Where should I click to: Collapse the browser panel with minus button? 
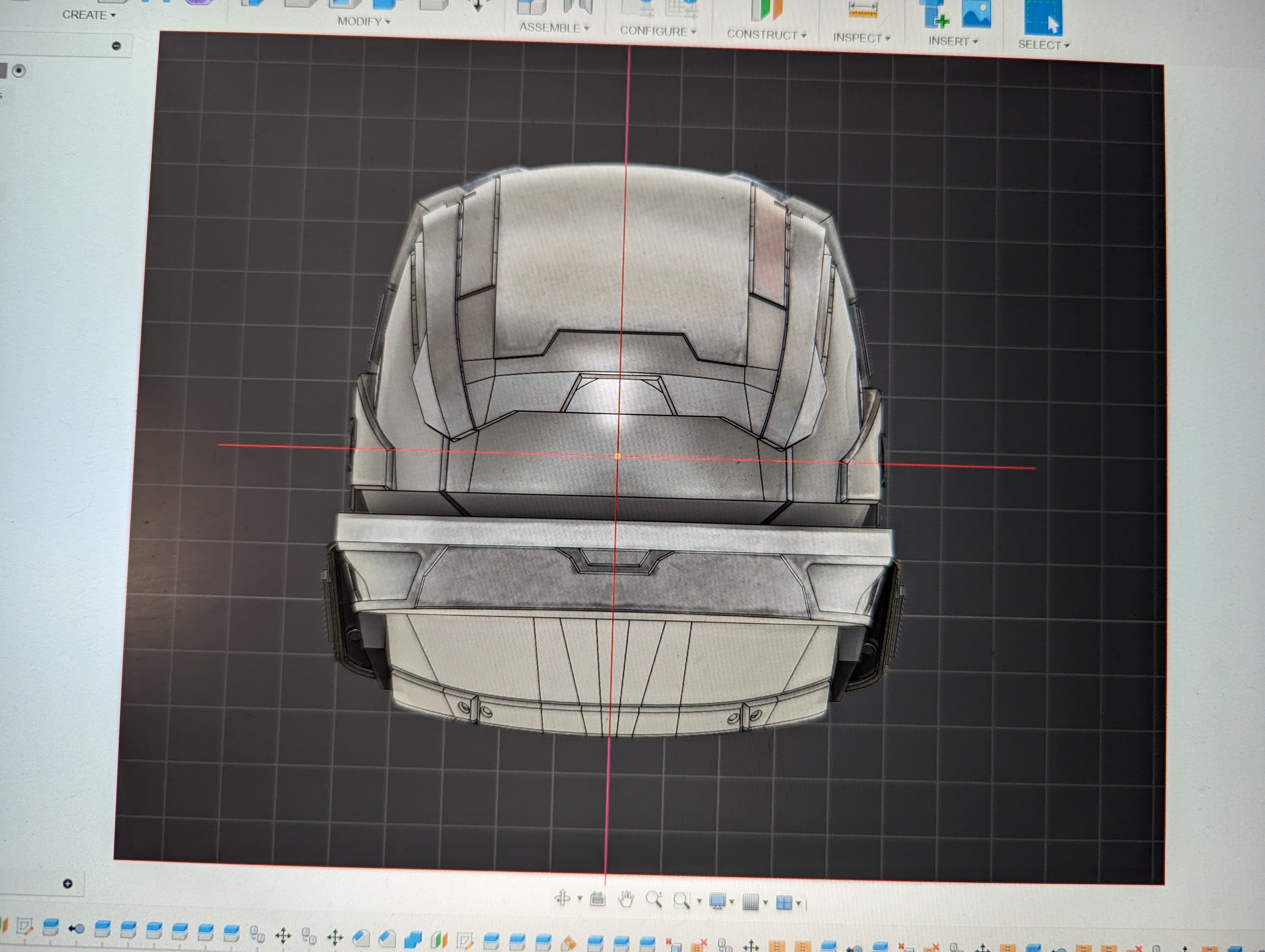coord(116,46)
